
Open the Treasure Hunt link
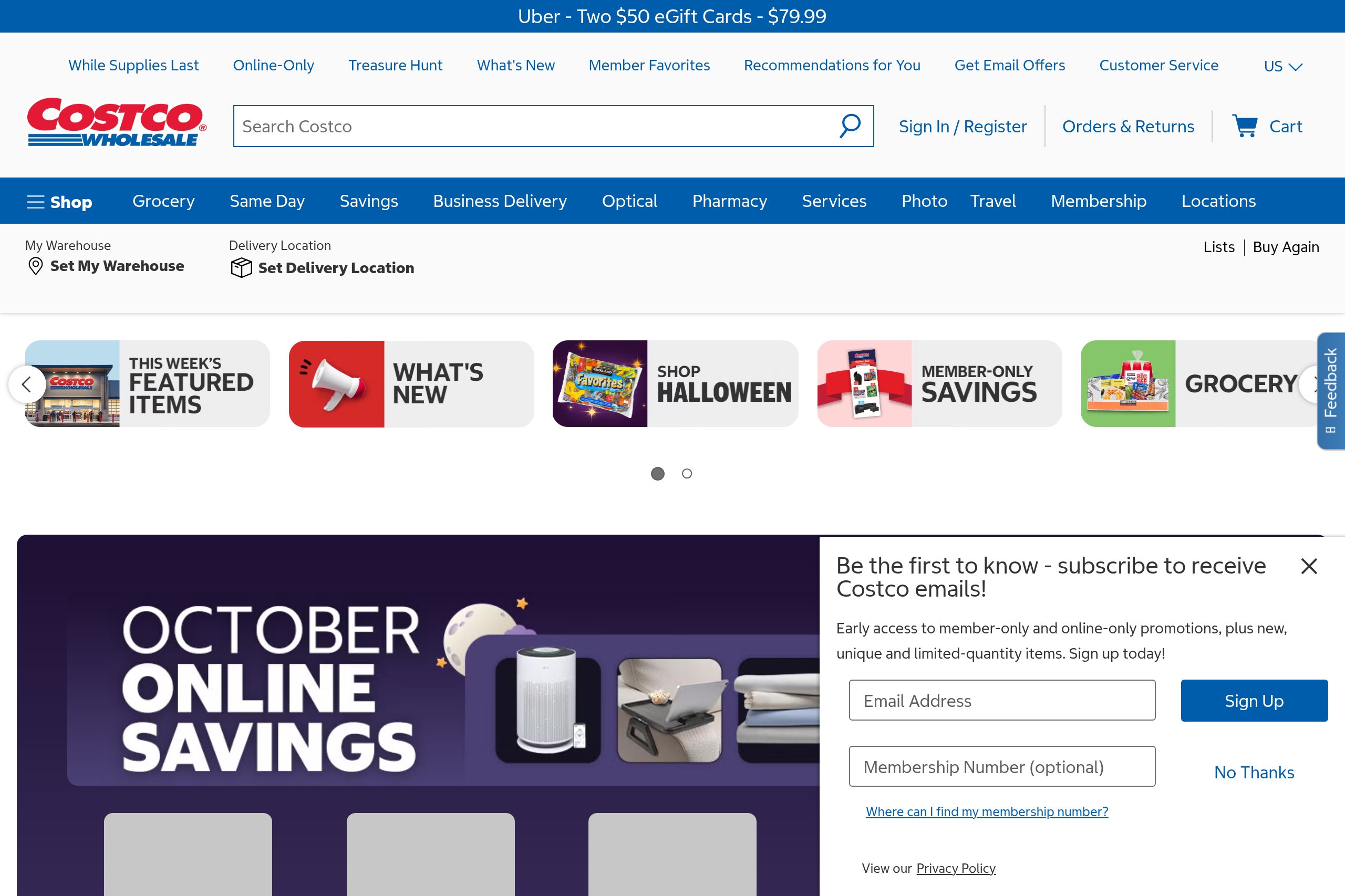click(x=396, y=65)
